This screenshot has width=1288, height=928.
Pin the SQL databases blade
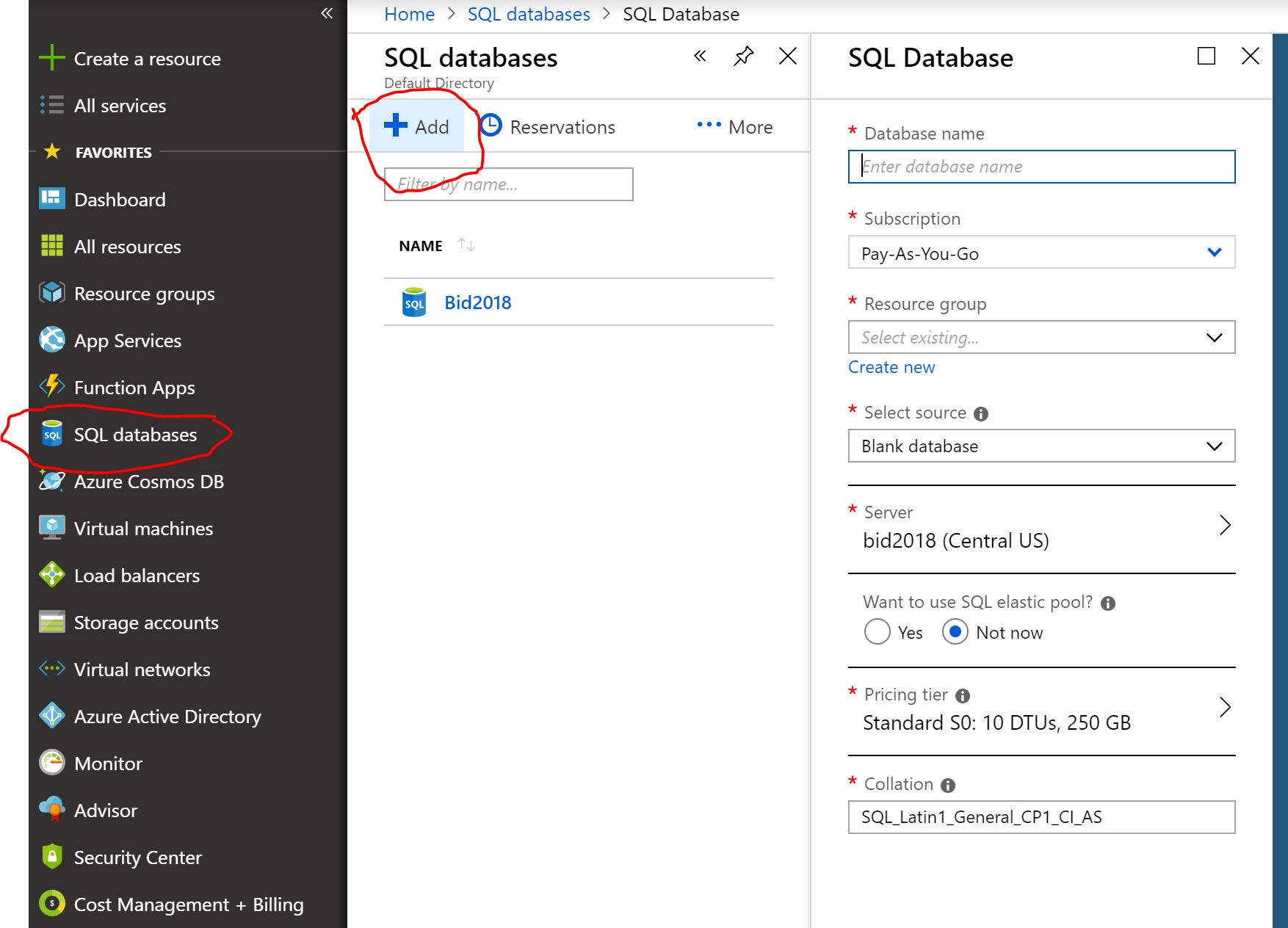tap(744, 56)
